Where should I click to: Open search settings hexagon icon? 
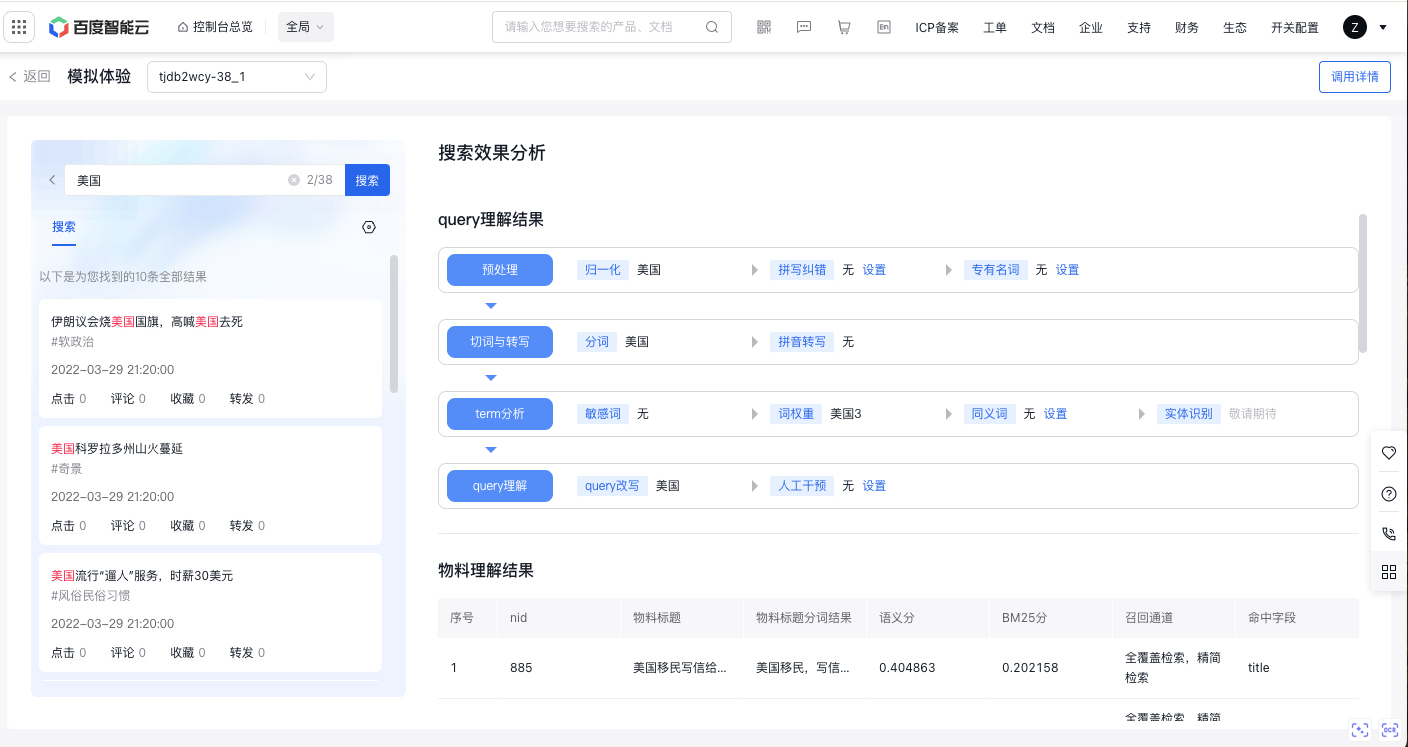(369, 227)
